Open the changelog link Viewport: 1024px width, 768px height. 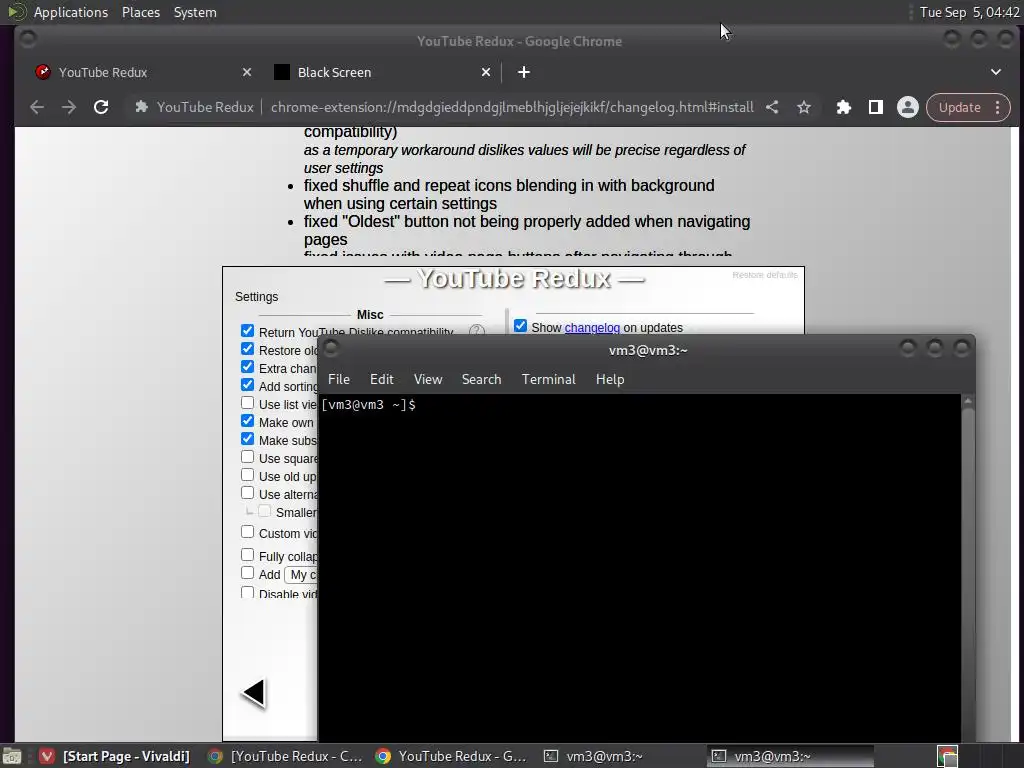592,328
